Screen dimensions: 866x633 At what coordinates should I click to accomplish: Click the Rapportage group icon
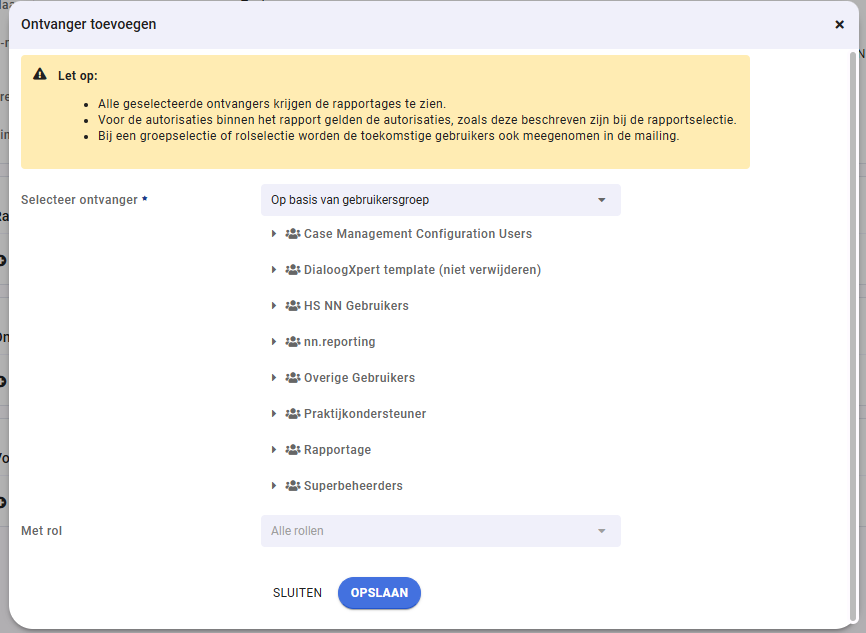pos(292,450)
